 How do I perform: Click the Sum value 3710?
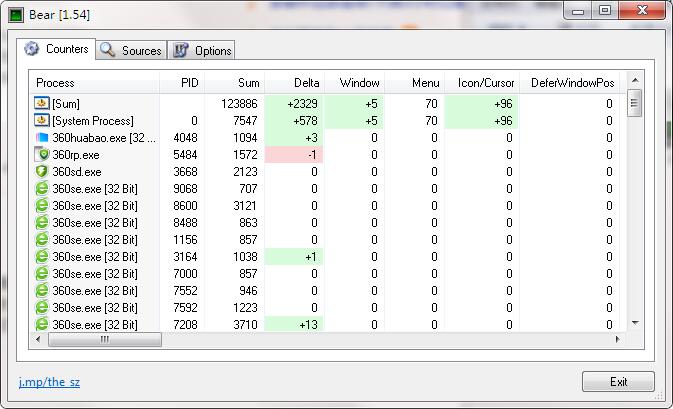(x=245, y=324)
